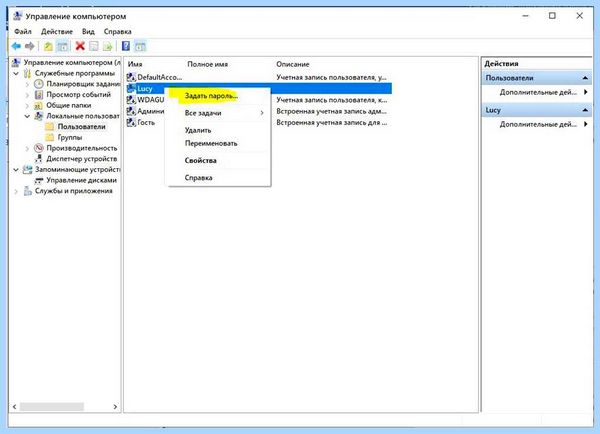Click the red X Delete toolbar icon
The height and width of the screenshot is (434, 600).
click(x=80, y=46)
